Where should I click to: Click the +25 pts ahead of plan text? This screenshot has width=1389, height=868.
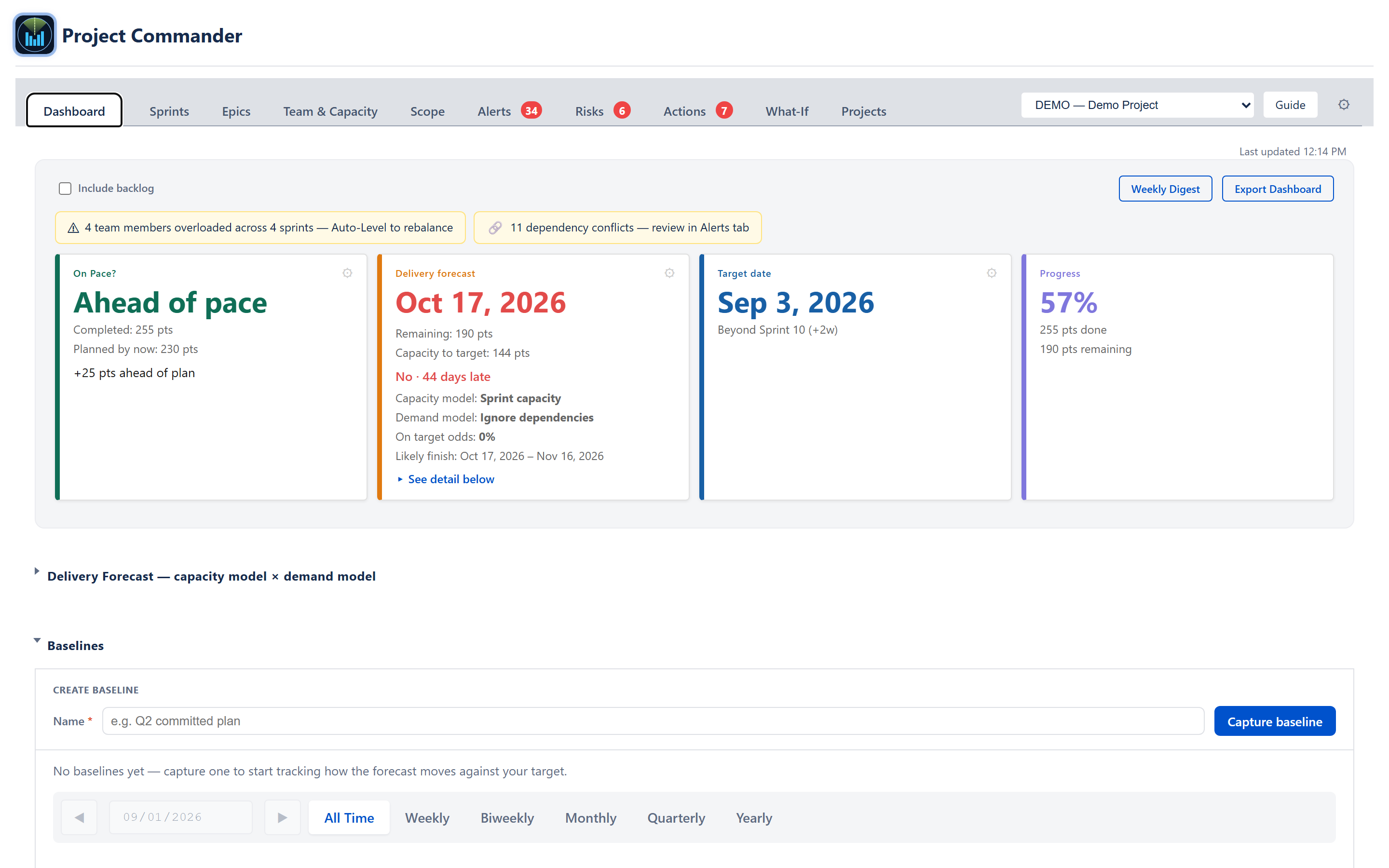click(134, 373)
